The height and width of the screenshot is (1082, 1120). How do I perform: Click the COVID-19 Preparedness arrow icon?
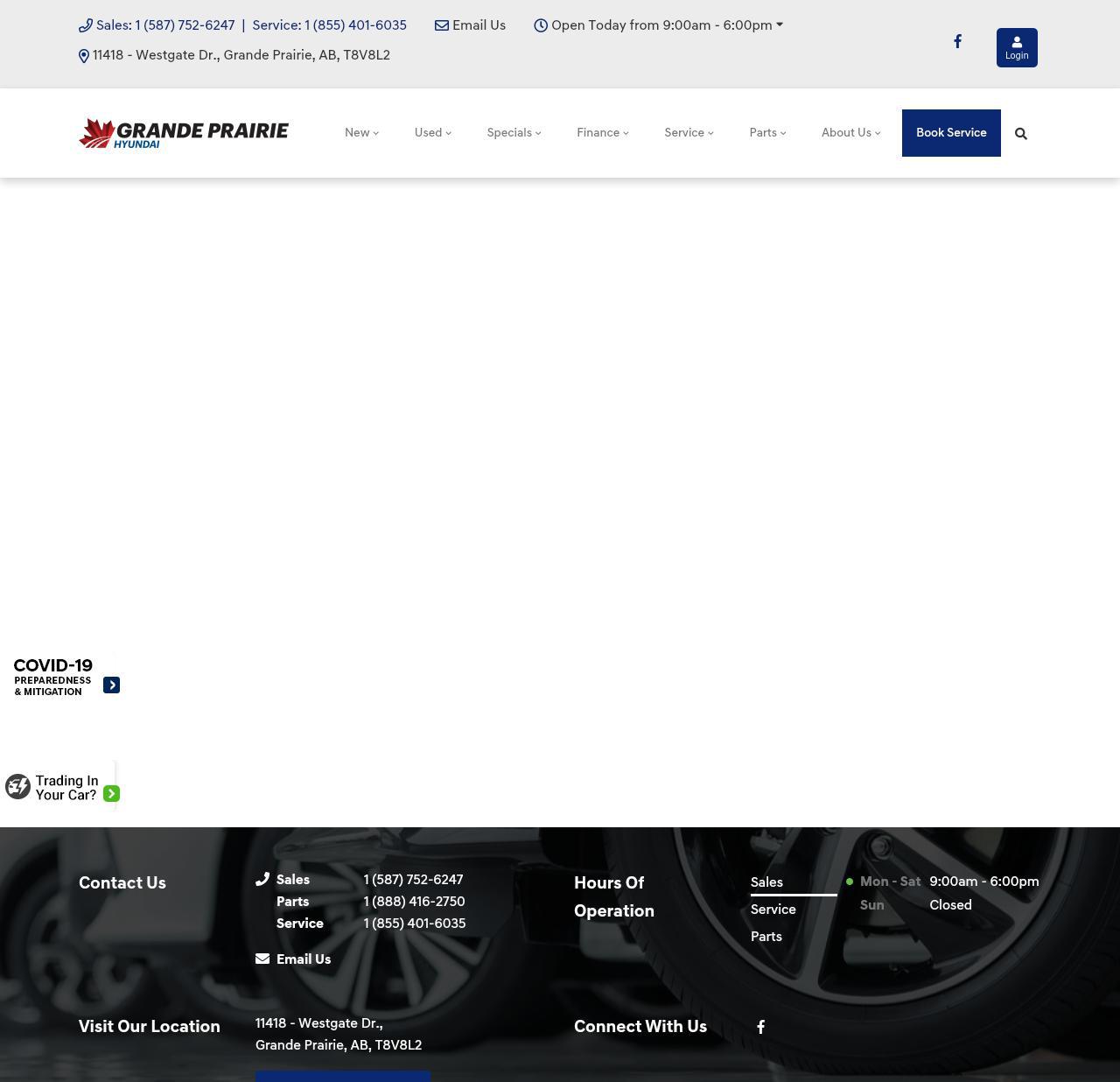pos(111,685)
